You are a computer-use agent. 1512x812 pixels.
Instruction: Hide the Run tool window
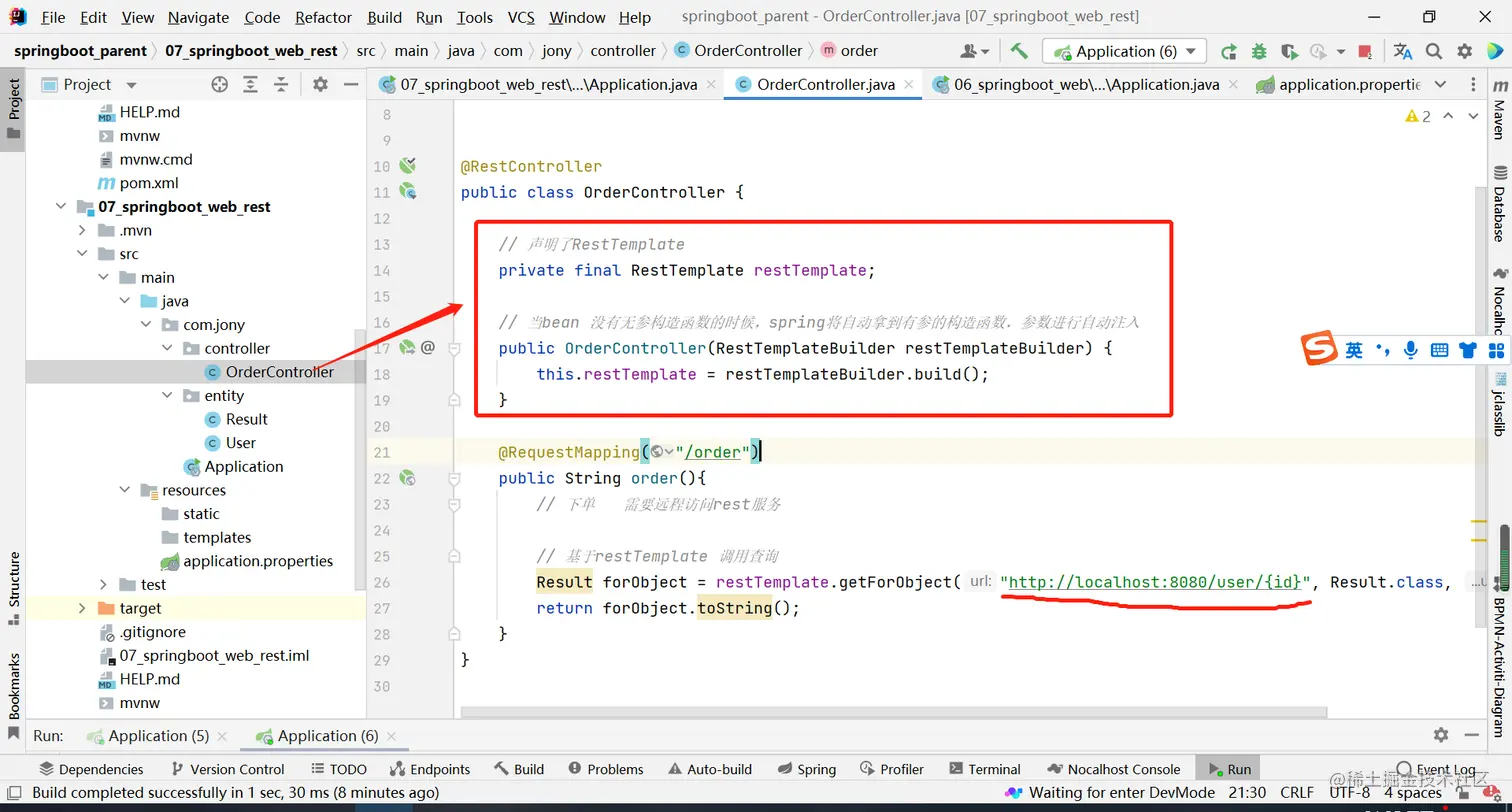[x=1473, y=735]
